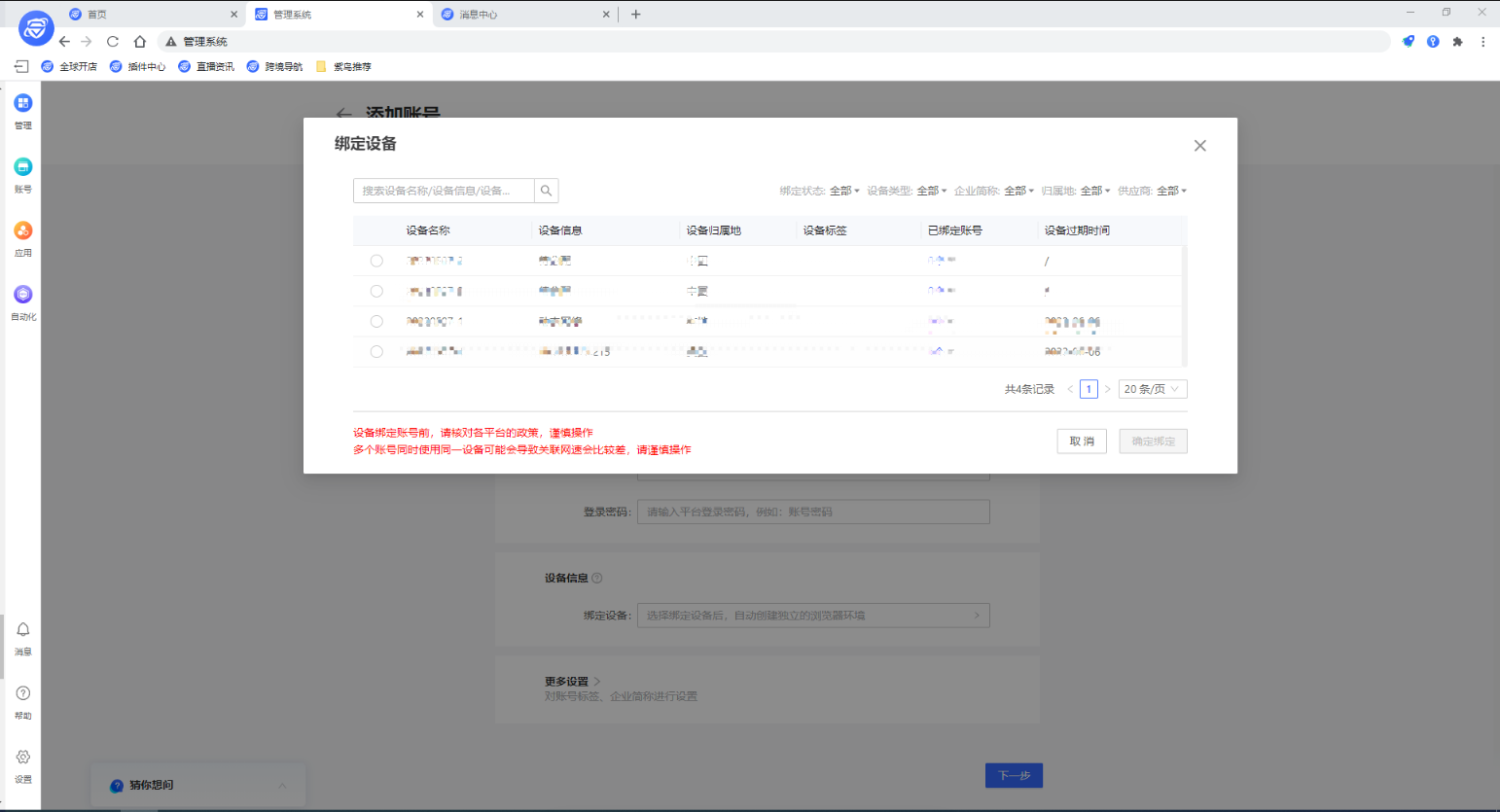The width and height of the screenshot is (1500, 812).
Task: Collapse the 猜你想问 chevron control
Action: pos(282,786)
